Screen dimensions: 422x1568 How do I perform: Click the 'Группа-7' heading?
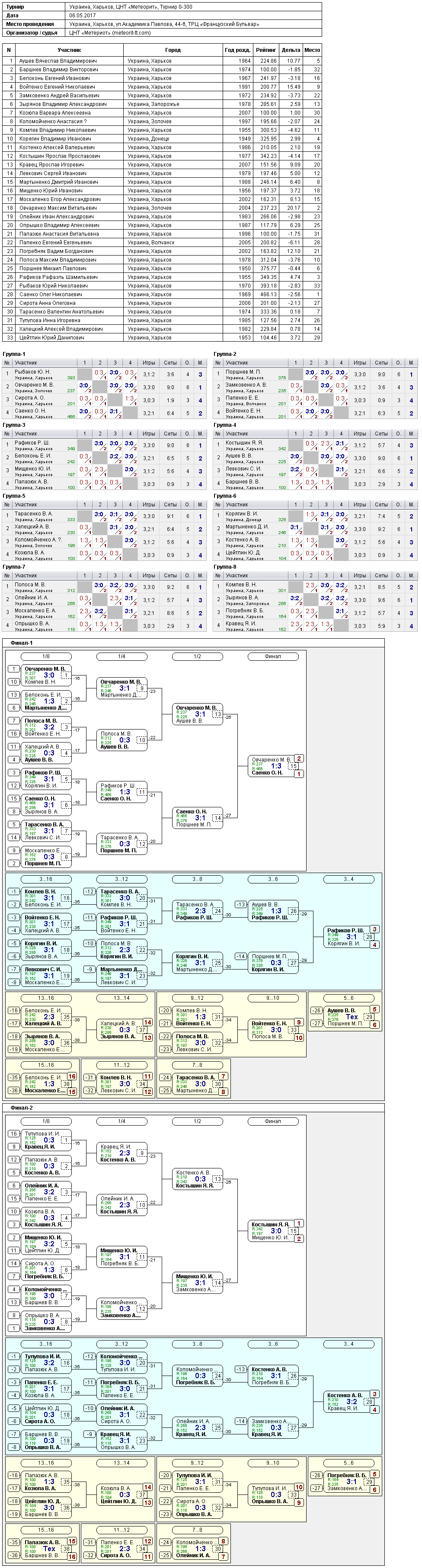click(14, 566)
